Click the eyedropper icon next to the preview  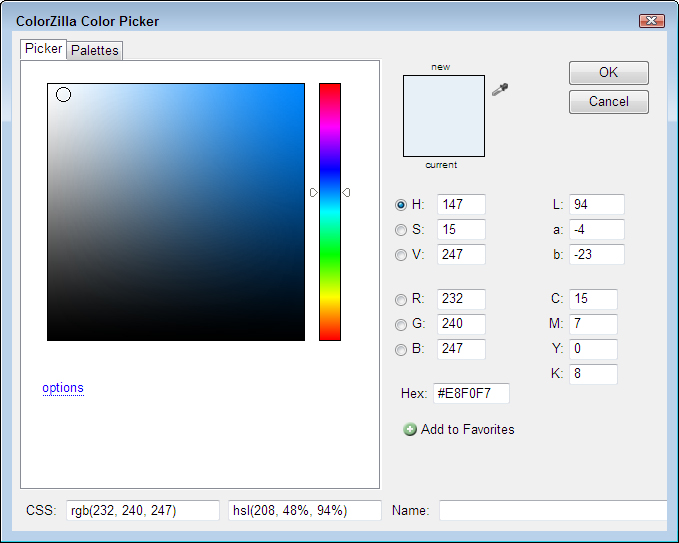point(501,90)
